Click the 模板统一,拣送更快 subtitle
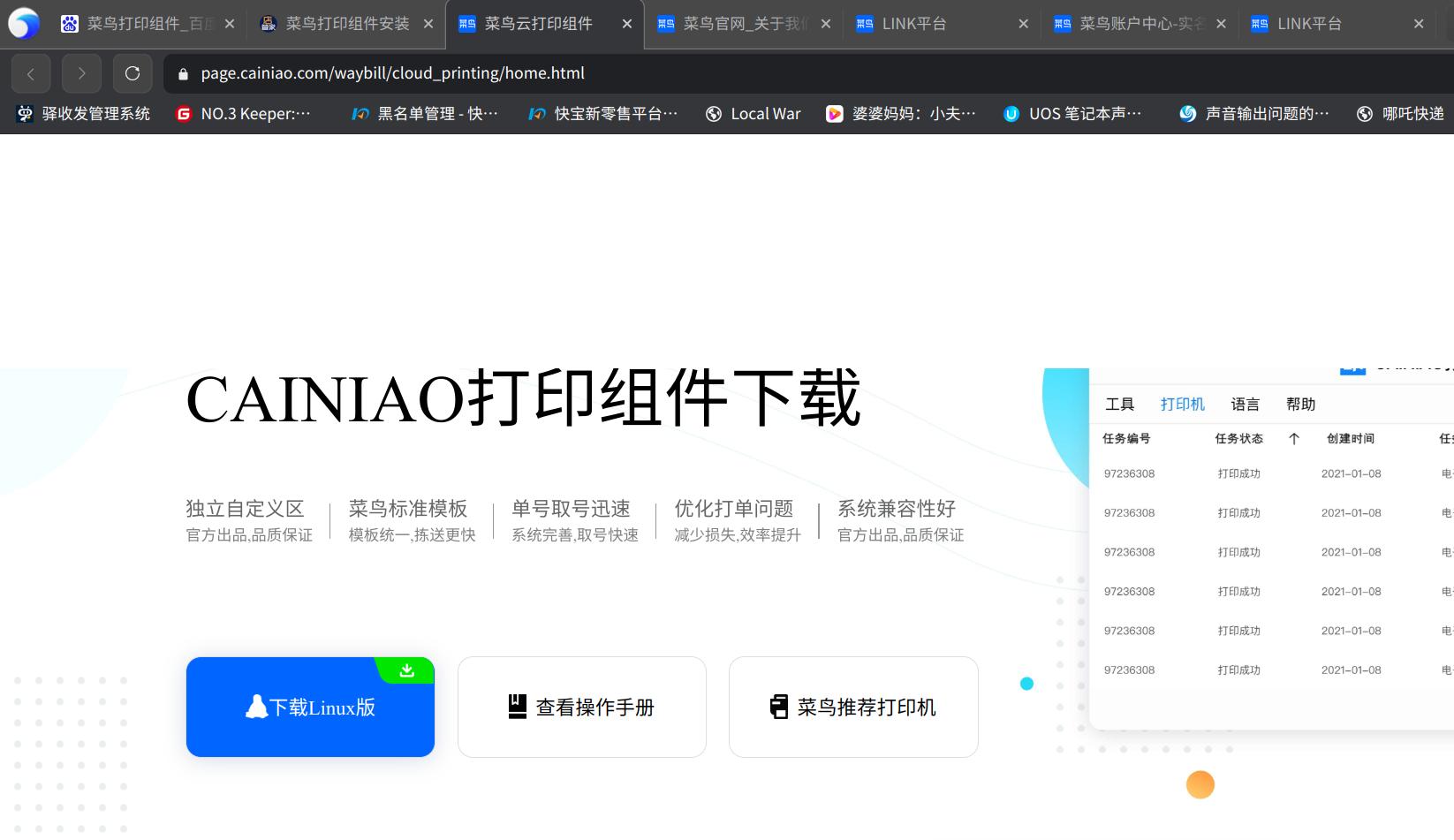This screenshot has height=840, width=1454. pyautogui.click(x=412, y=535)
